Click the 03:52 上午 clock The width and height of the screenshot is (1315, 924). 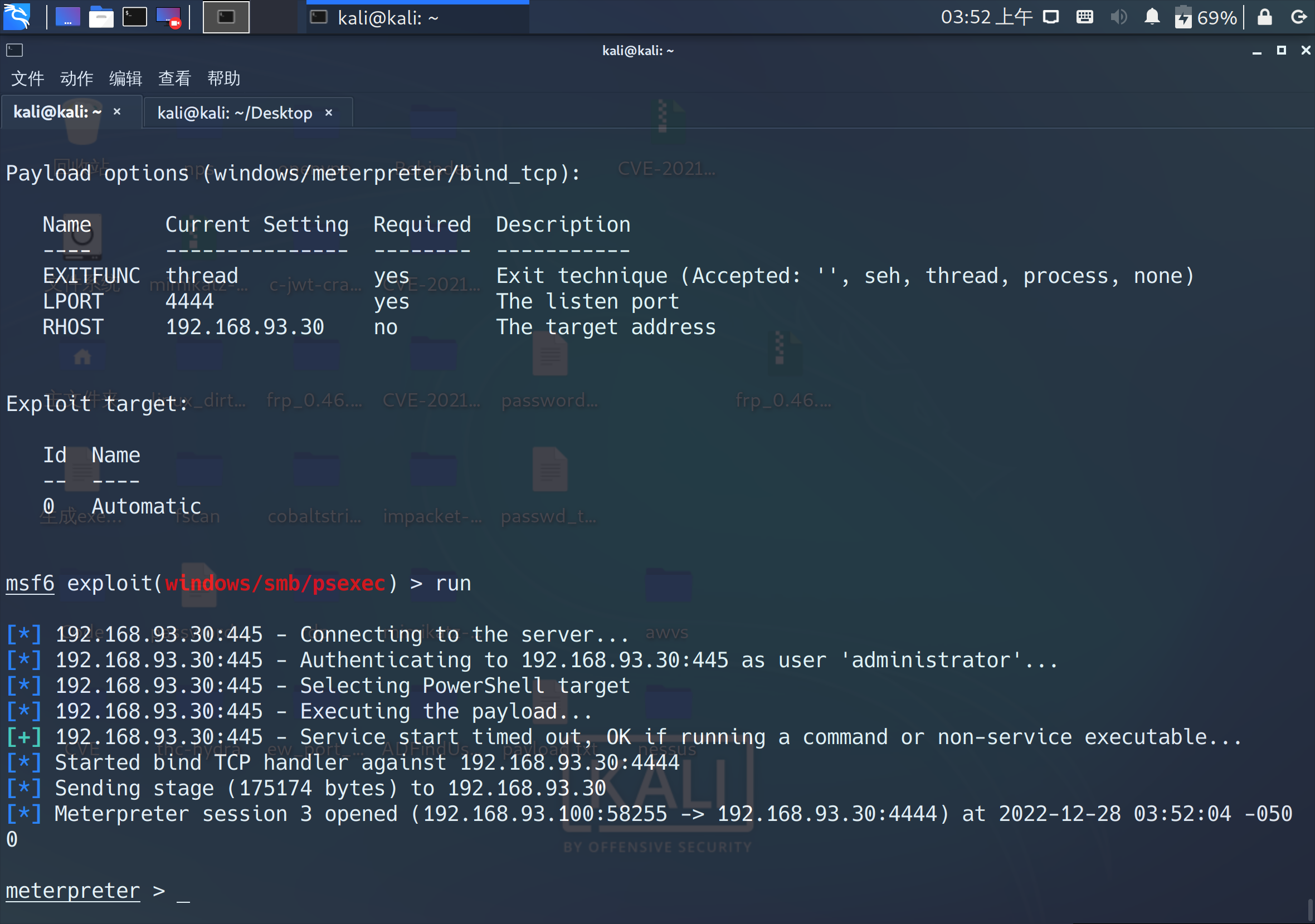986,17
